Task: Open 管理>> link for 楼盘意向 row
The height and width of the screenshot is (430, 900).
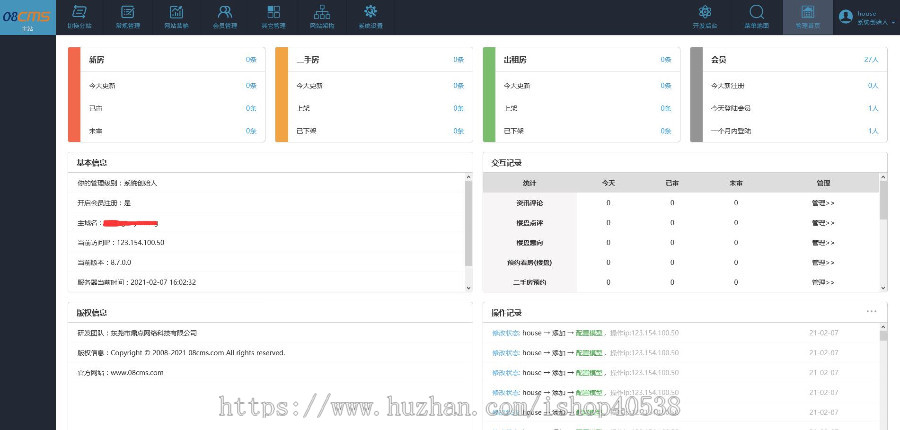Action: [823, 243]
